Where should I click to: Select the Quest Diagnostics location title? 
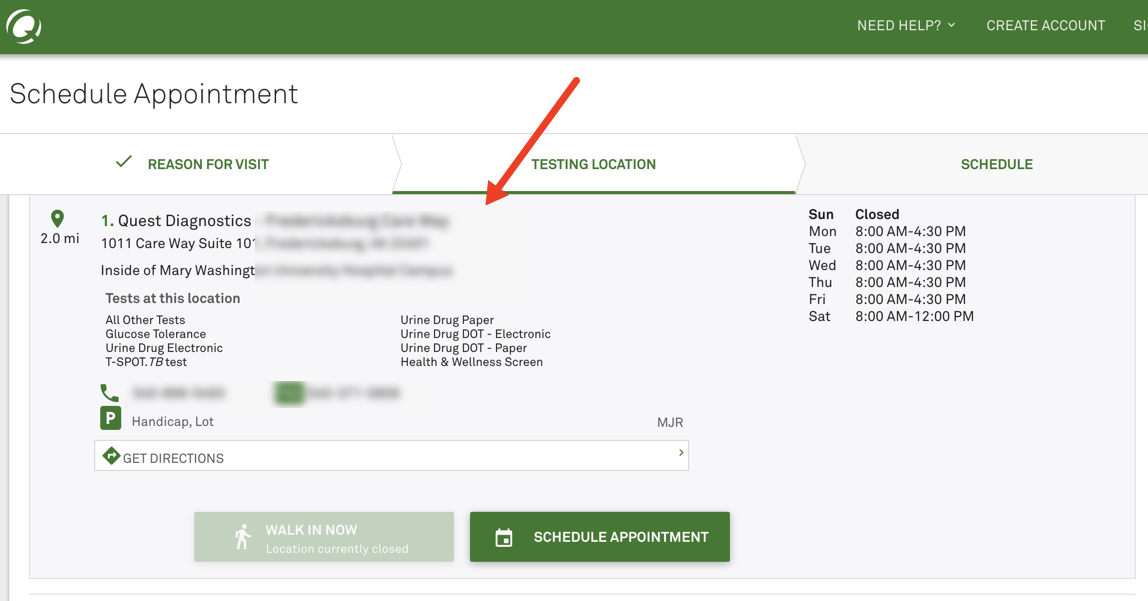tap(184, 221)
